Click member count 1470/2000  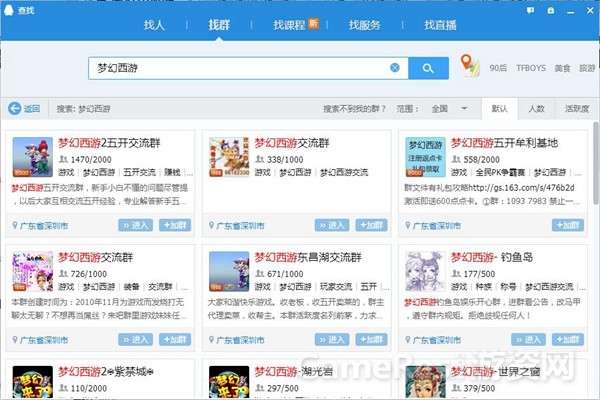[x=91, y=159]
